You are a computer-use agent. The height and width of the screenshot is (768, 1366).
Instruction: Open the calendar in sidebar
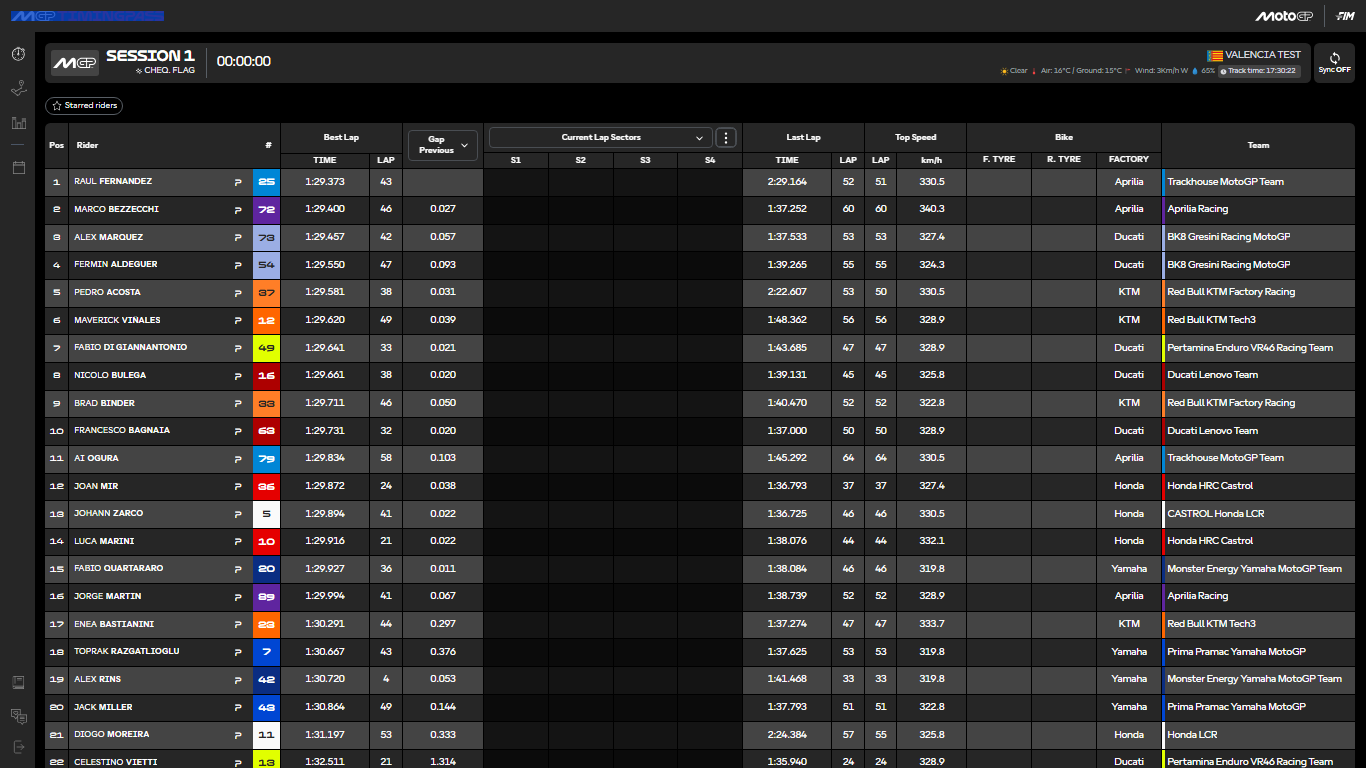click(18, 167)
